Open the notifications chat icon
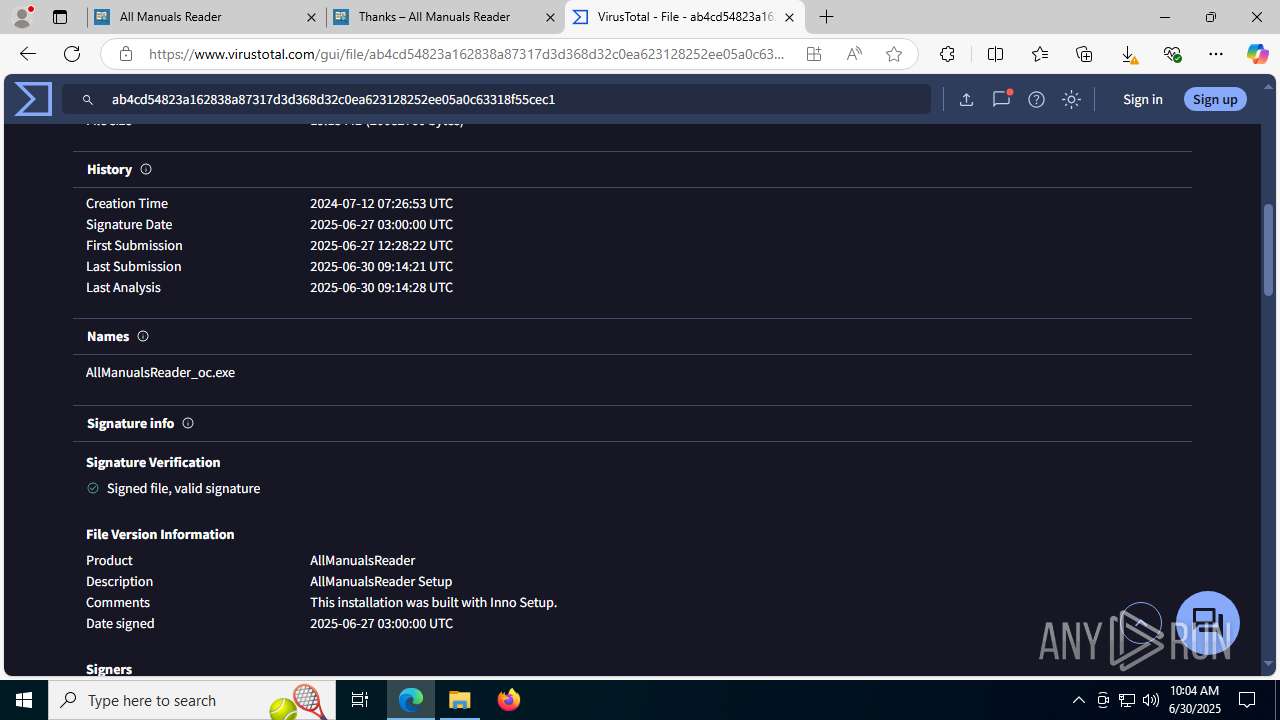Viewport: 1280px width, 720px height. point(1001,99)
